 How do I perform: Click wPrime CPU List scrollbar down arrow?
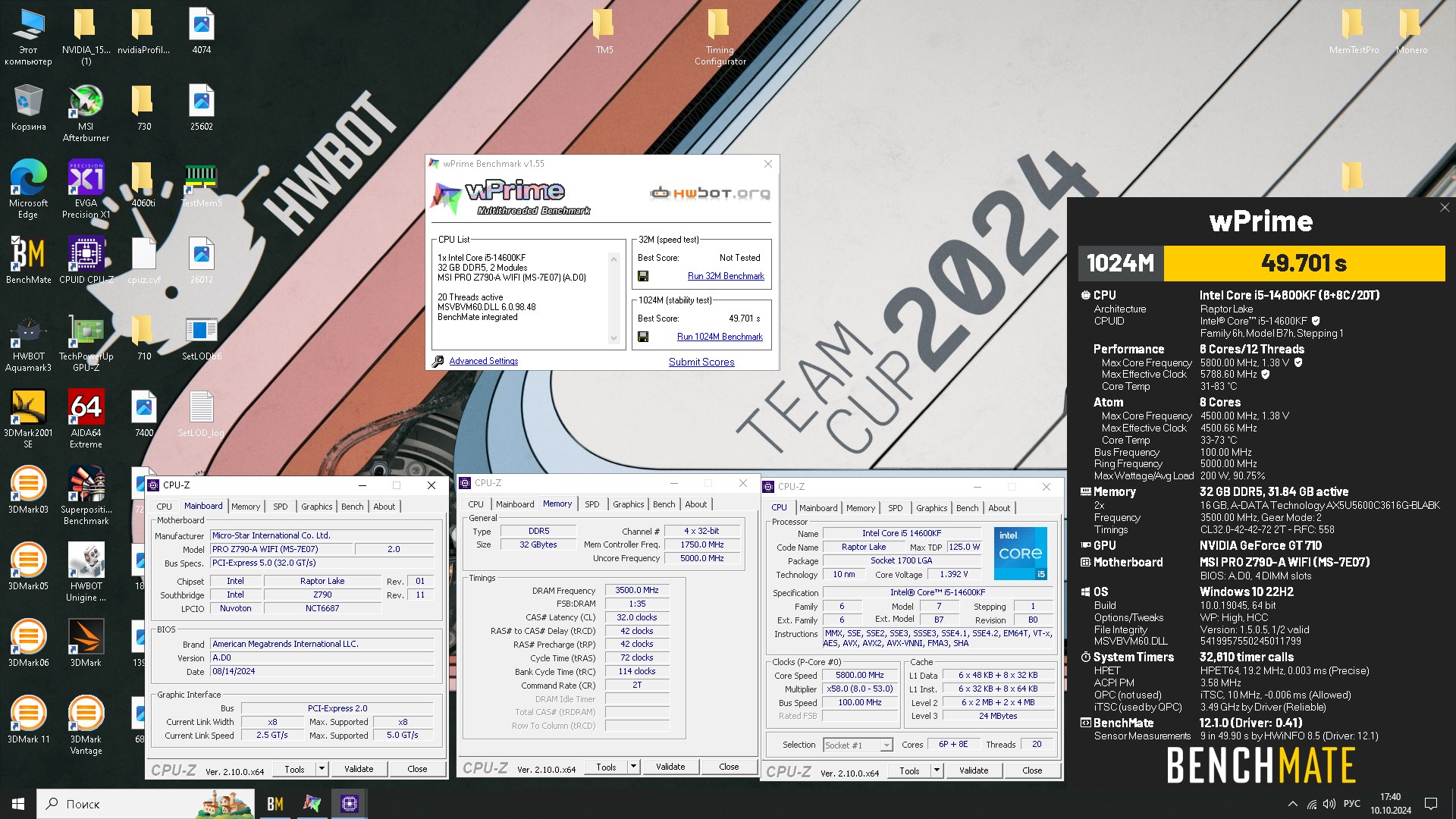pos(613,338)
